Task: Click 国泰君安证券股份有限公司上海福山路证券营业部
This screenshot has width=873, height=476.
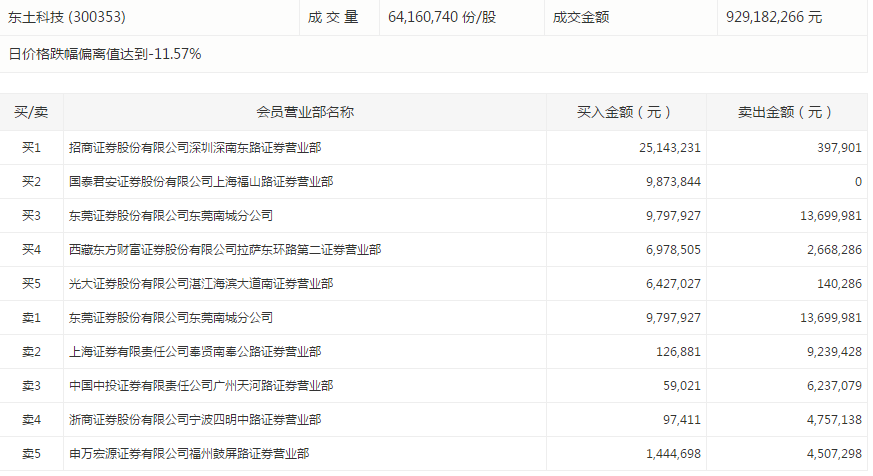Action: click(x=201, y=181)
